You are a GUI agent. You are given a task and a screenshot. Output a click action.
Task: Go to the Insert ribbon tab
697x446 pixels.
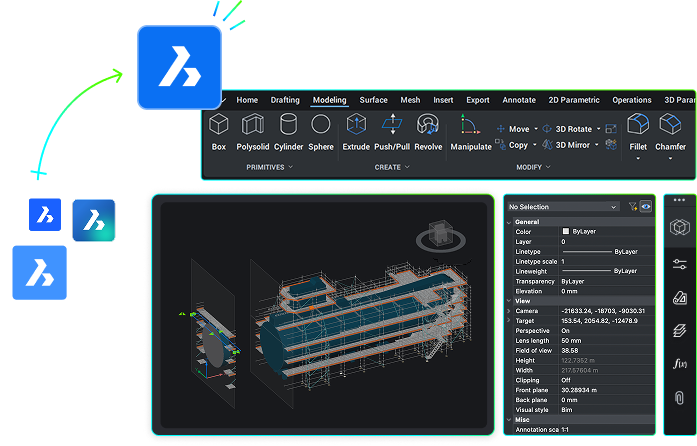pyautogui.click(x=443, y=100)
